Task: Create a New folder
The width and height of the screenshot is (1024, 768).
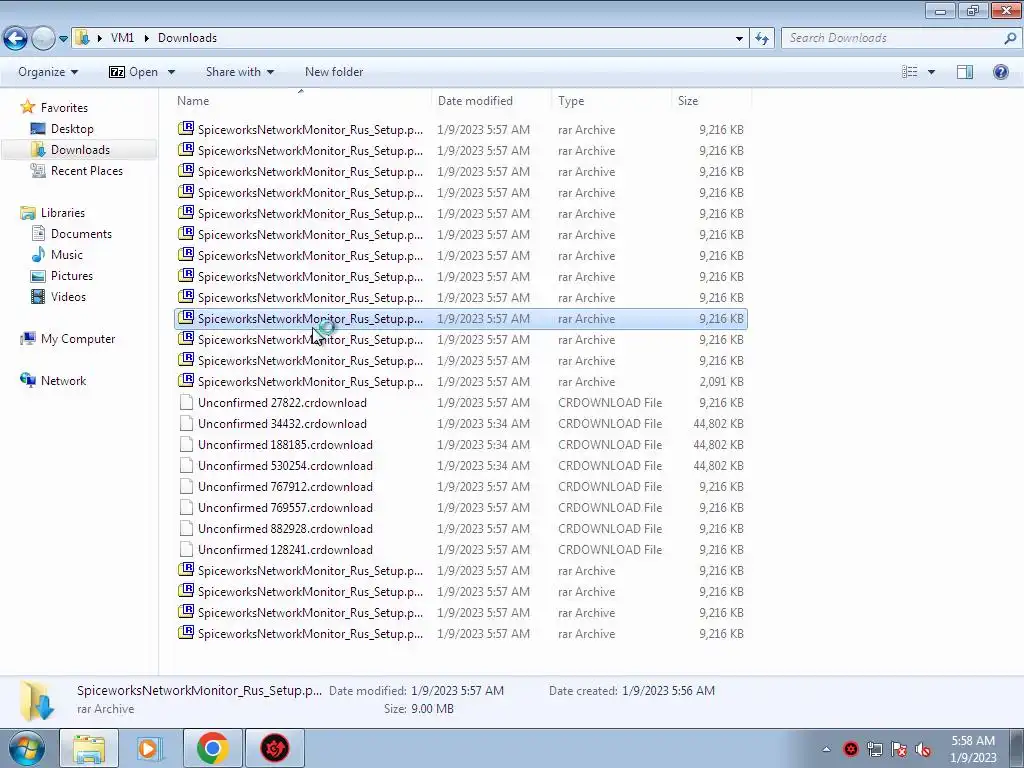Action: [x=334, y=72]
